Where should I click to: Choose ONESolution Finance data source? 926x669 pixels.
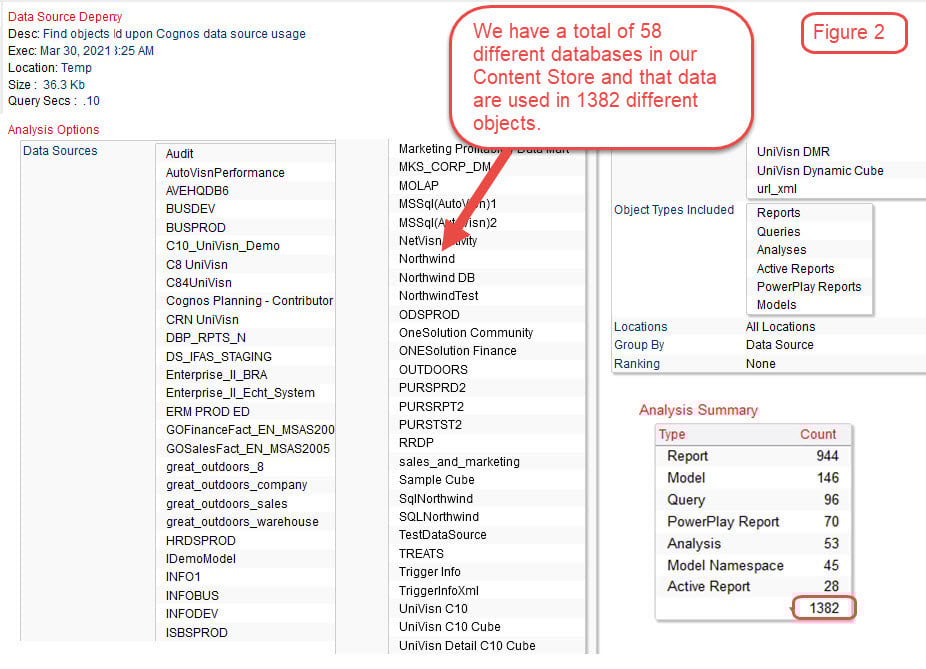tap(458, 351)
